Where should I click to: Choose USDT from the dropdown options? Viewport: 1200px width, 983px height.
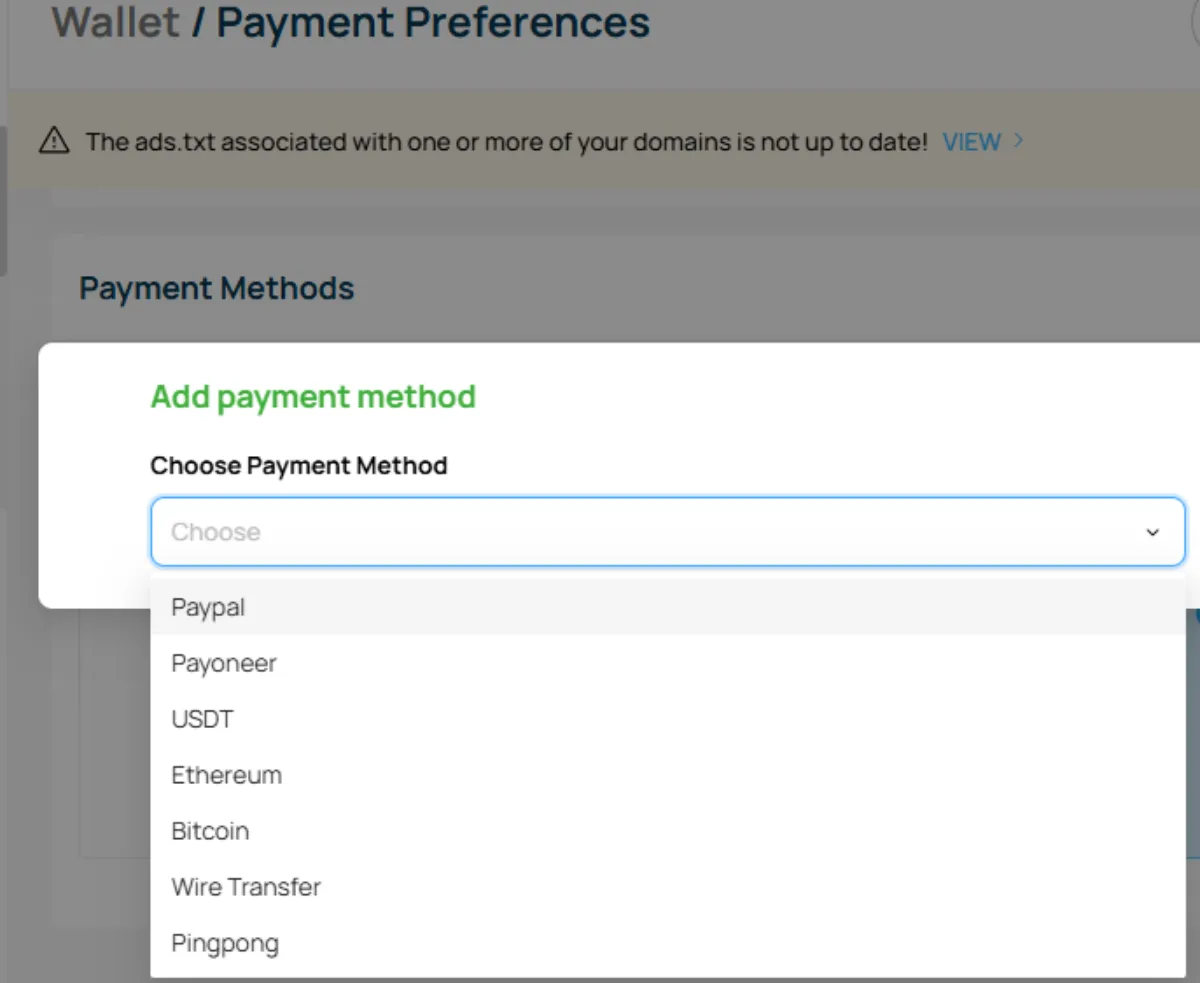tap(202, 719)
